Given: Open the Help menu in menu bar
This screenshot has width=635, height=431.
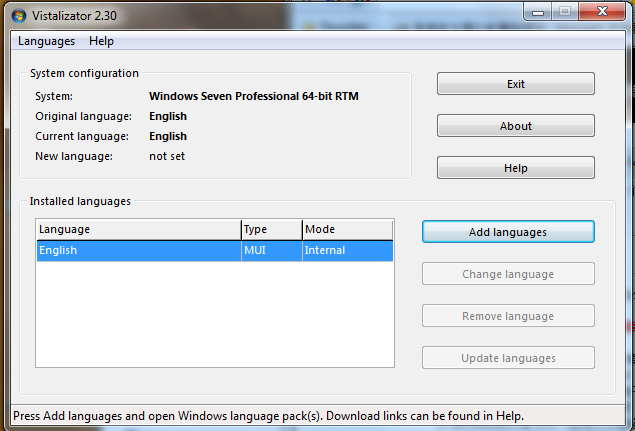Looking at the screenshot, I should [101, 41].
